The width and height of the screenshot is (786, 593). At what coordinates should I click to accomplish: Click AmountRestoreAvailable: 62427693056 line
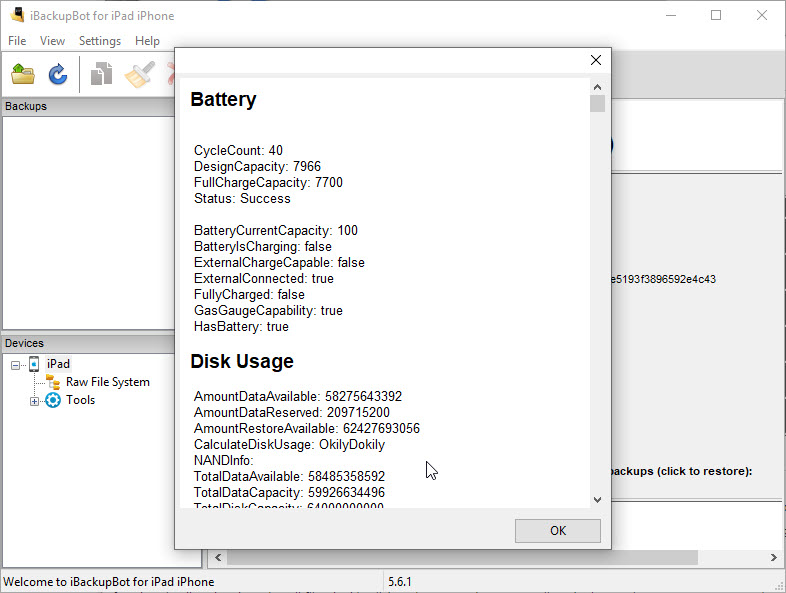(307, 429)
